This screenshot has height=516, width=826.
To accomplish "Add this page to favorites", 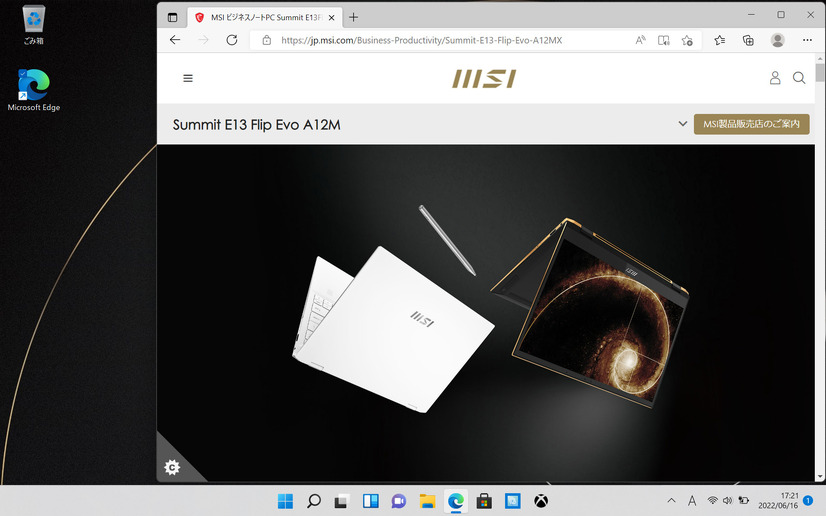I will (687, 40).
